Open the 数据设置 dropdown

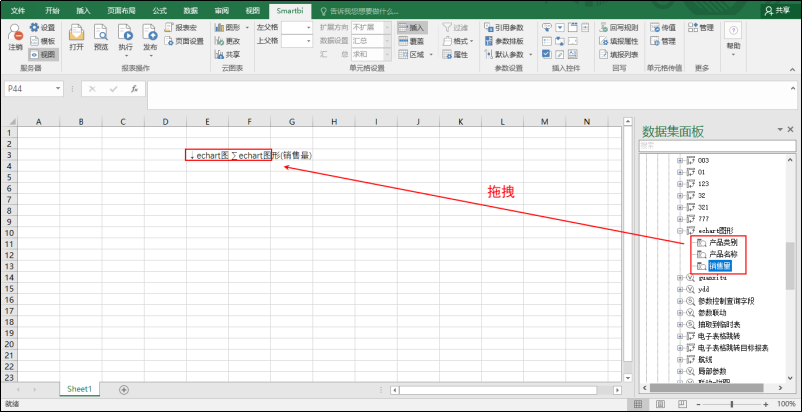[387, 41]
